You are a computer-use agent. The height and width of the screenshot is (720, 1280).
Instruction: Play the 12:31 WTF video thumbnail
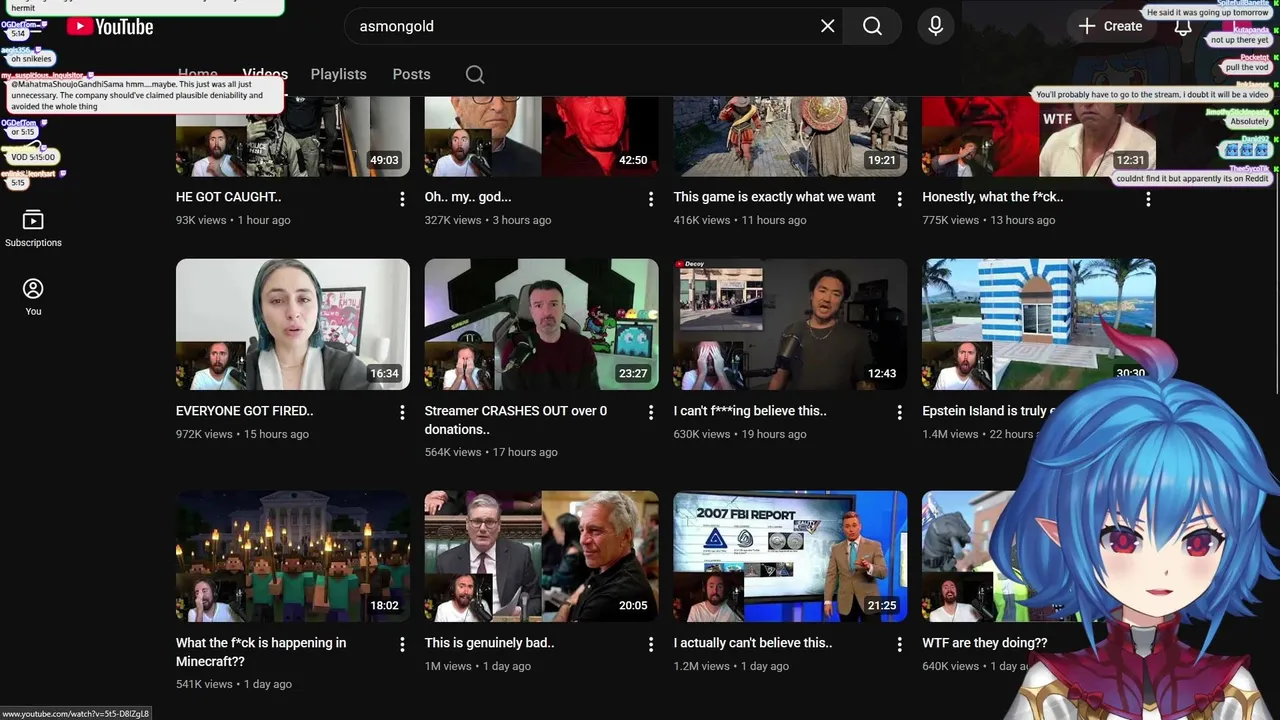click(1039, 136)
